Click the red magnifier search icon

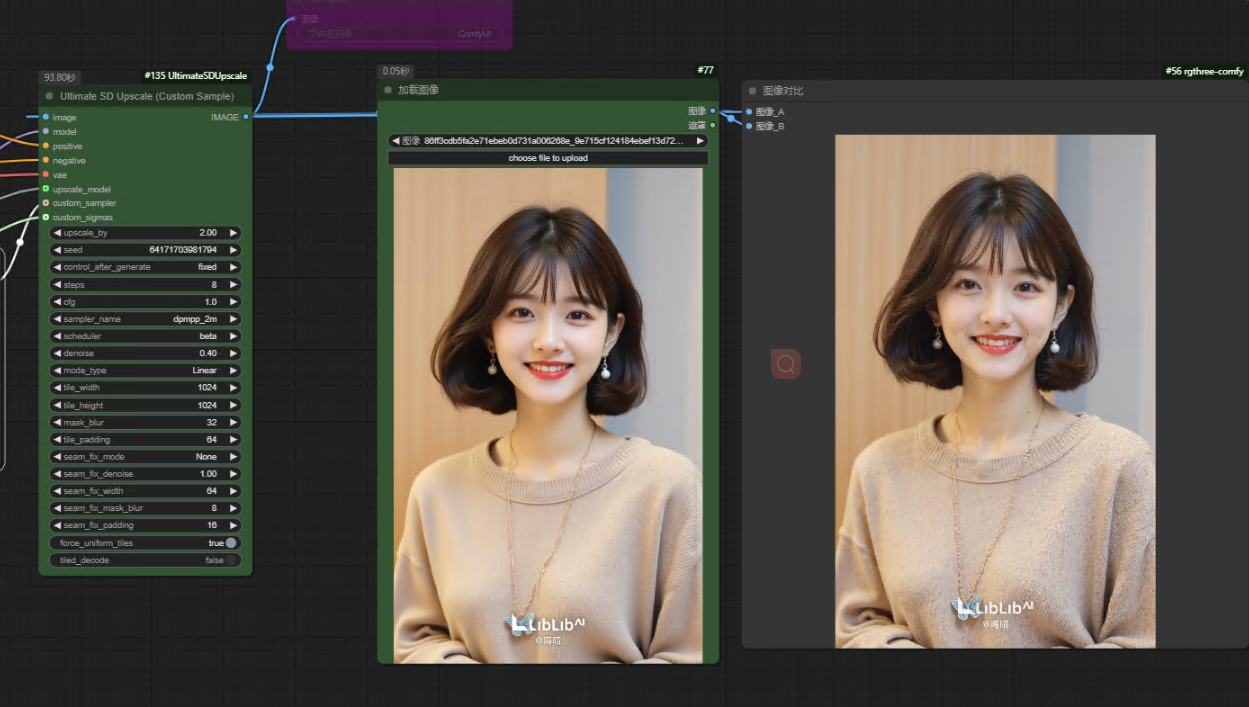785,364
